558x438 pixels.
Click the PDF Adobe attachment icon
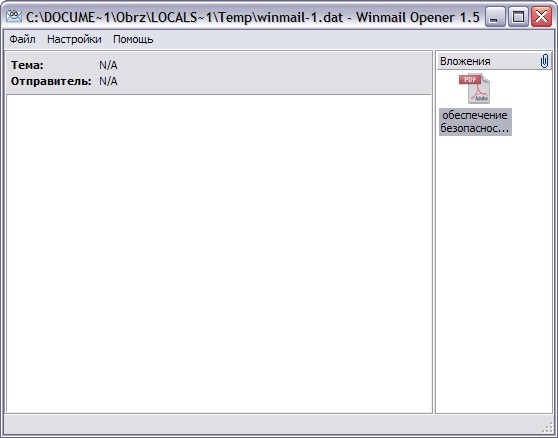[x=475, y=89]
